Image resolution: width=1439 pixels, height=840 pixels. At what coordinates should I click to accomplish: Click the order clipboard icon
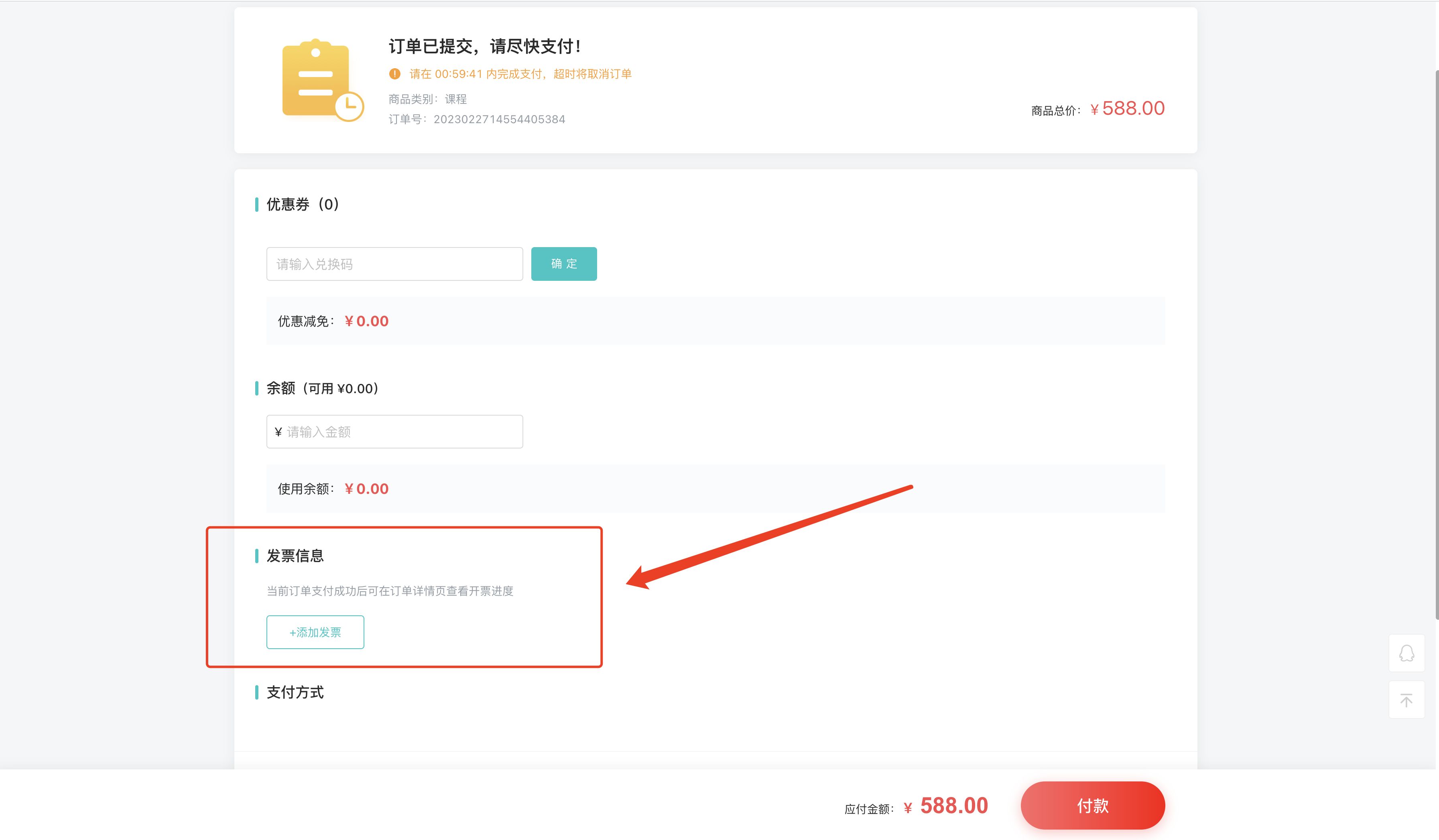pyautogui.click(x=323, y=80)
